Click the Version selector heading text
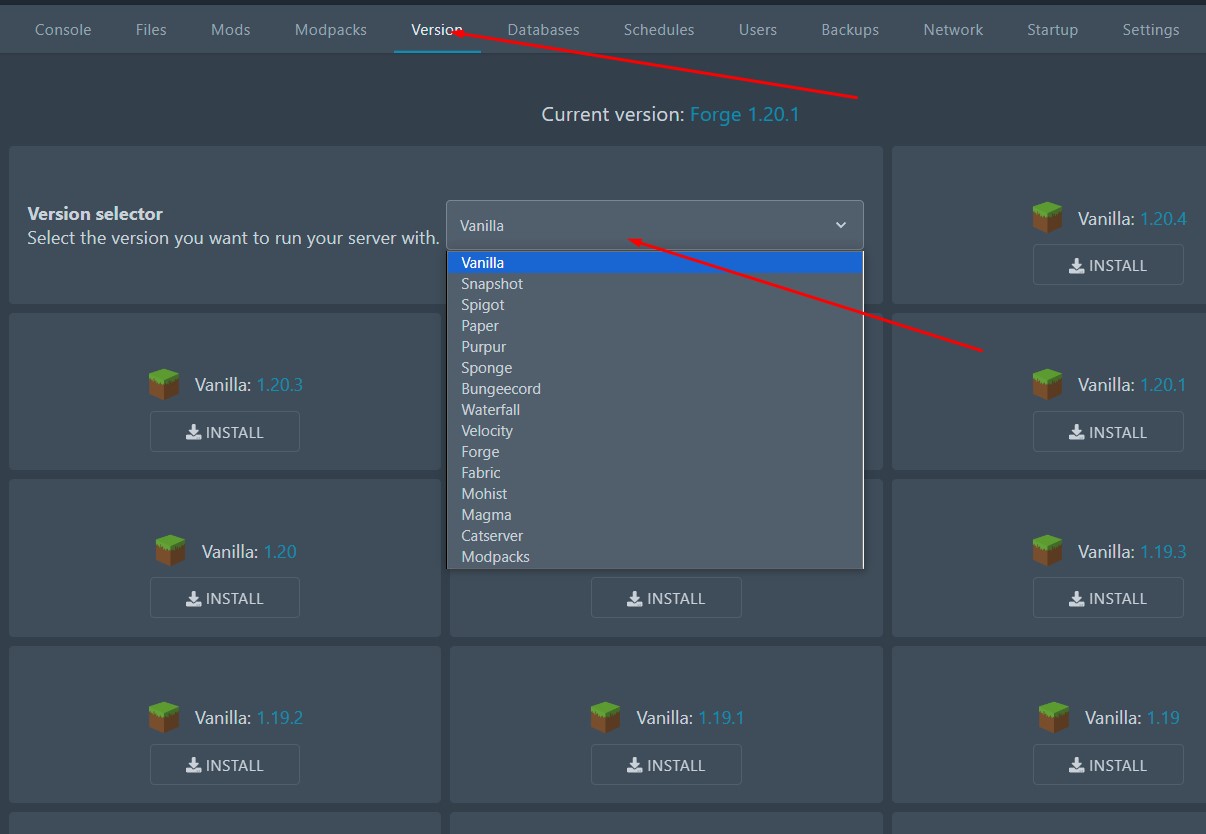 [x=95, y=213]
